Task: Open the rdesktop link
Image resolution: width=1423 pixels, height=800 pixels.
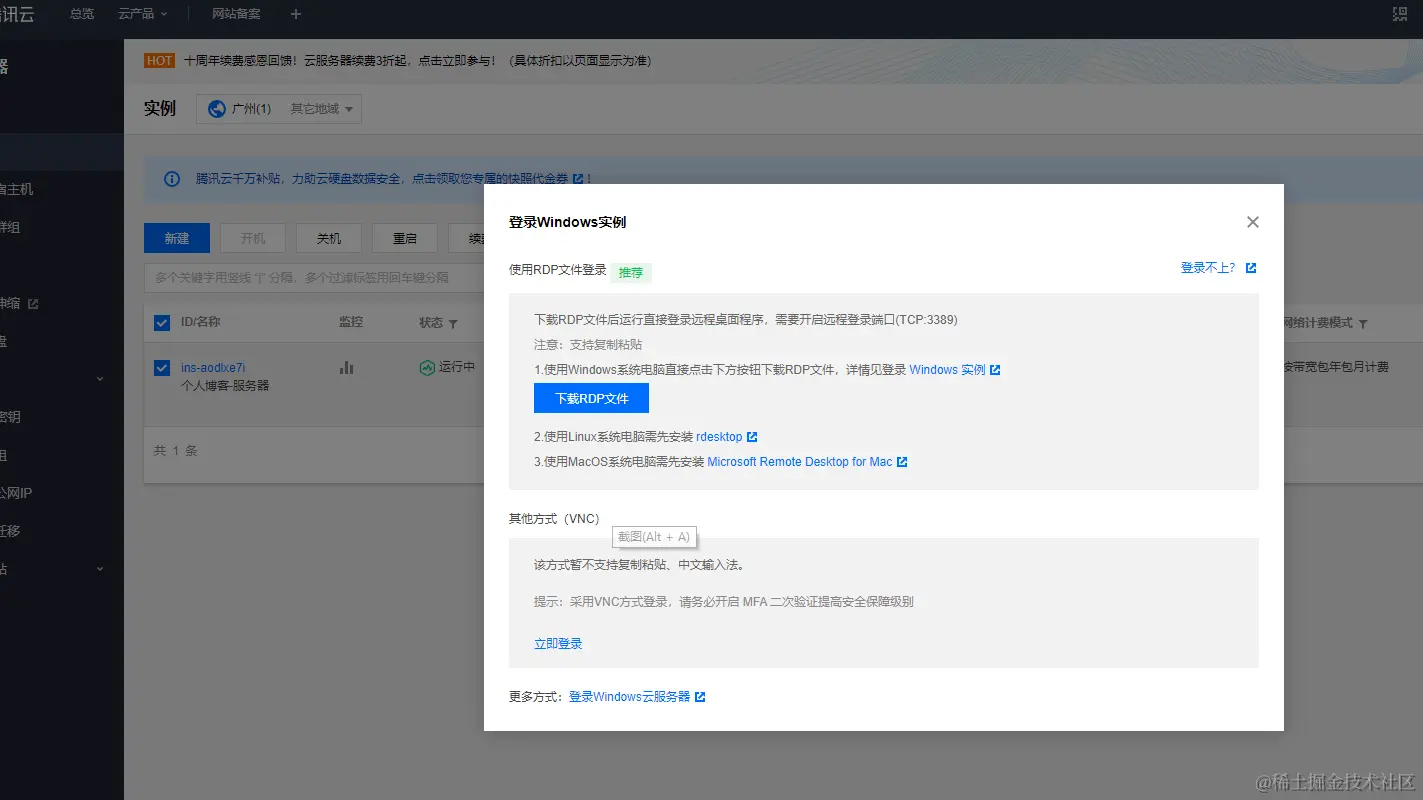Action: pyautogui.click(x=719, y=437)
